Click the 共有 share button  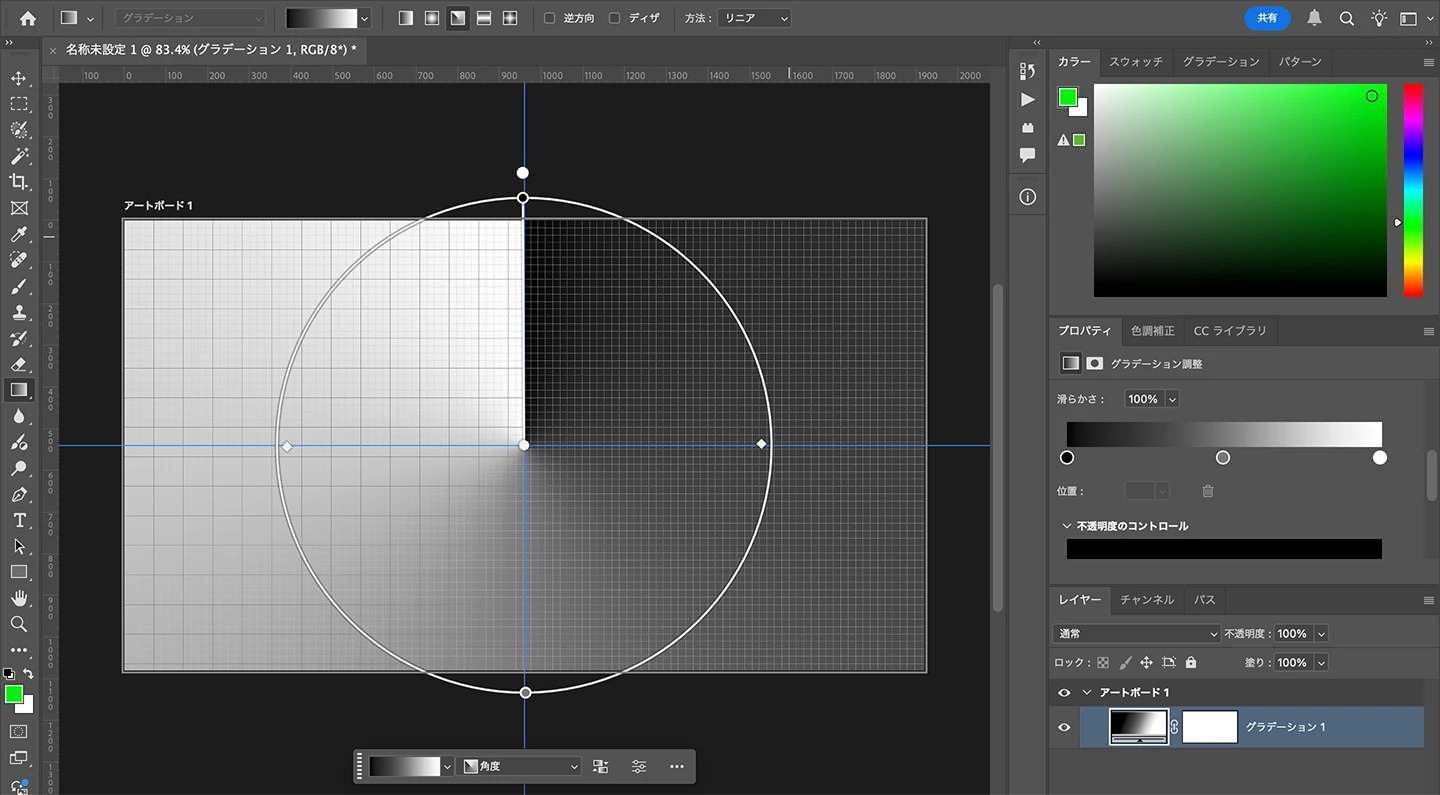coord(1267,18)
